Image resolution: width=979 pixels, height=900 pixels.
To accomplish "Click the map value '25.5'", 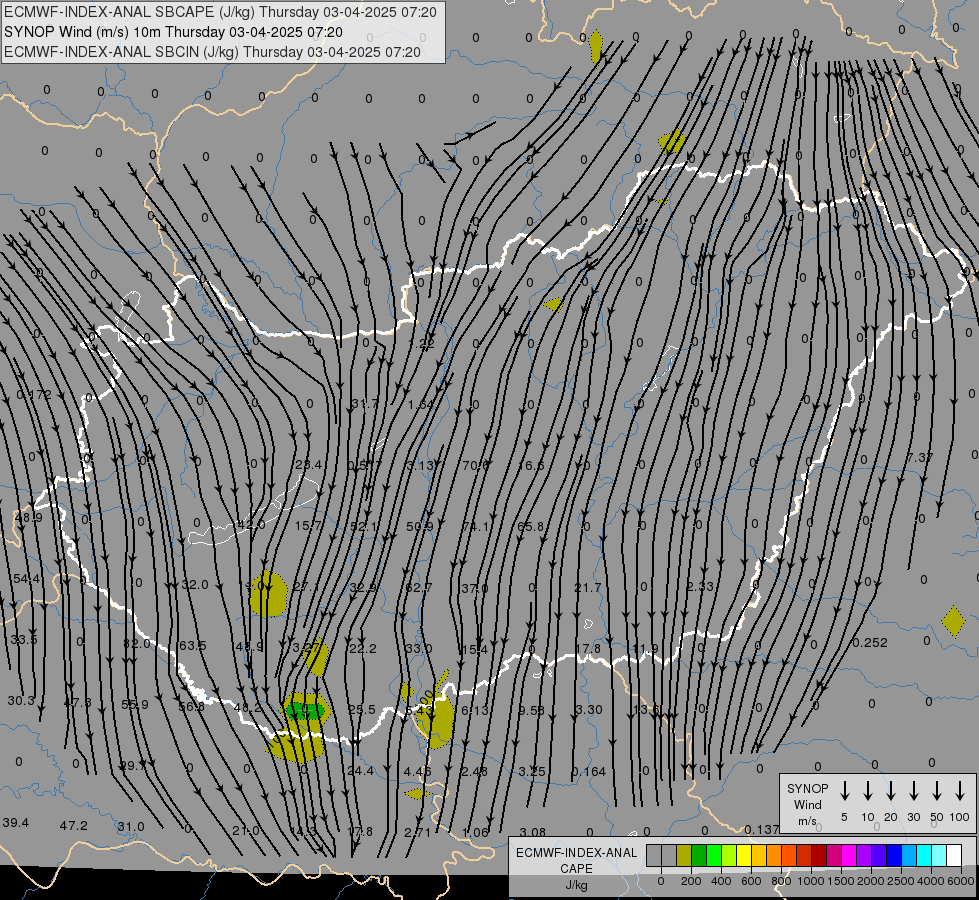I will point(362,710).
